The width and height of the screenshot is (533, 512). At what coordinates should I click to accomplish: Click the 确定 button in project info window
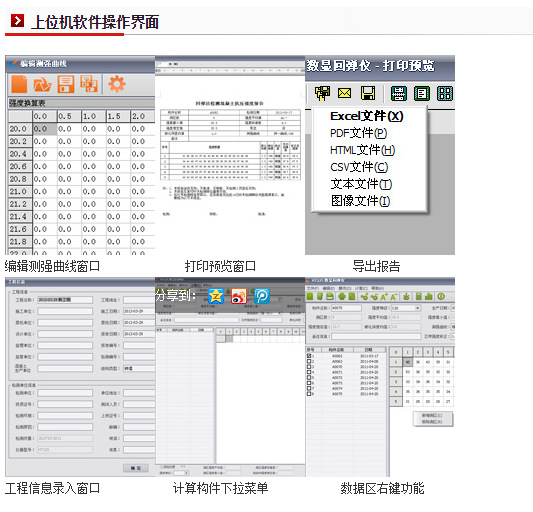click(136, 468)
